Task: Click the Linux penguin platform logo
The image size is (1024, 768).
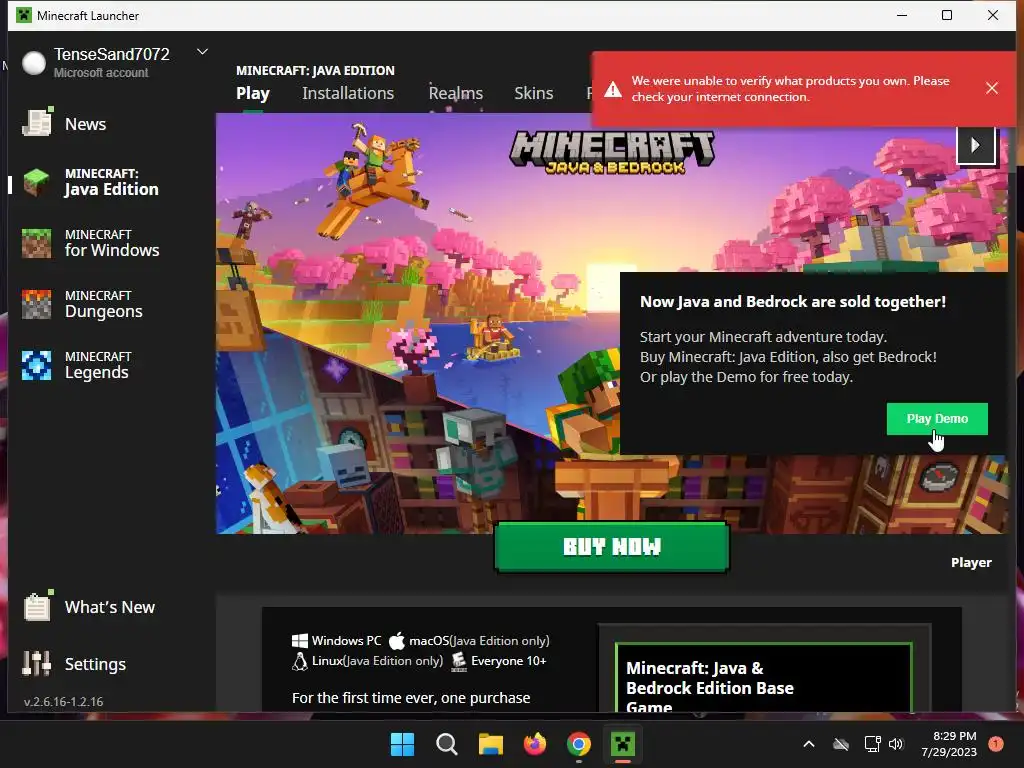Action: point(300,661)
